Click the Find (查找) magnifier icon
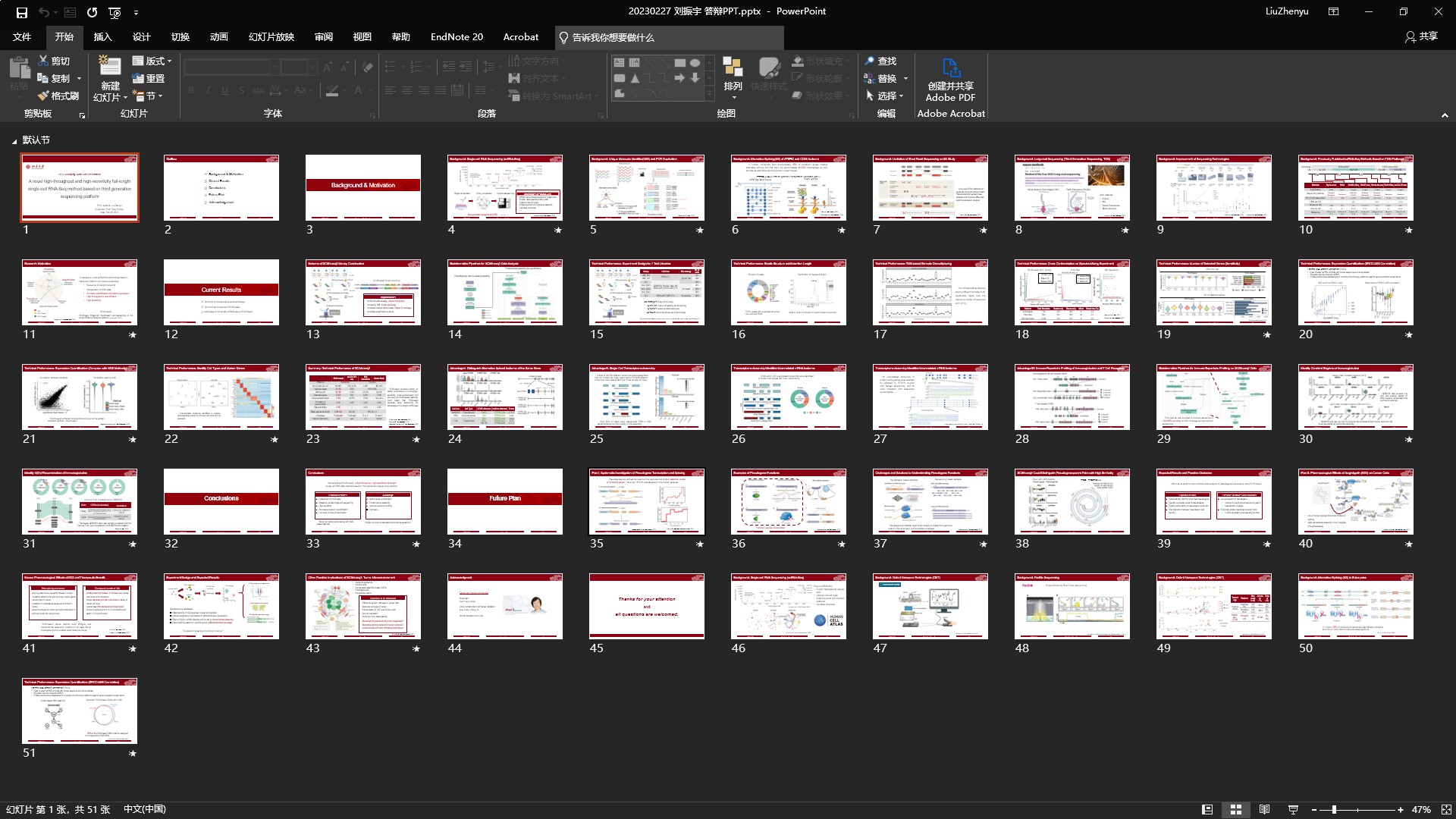1456x819 pixels. (x=870, y=61)
